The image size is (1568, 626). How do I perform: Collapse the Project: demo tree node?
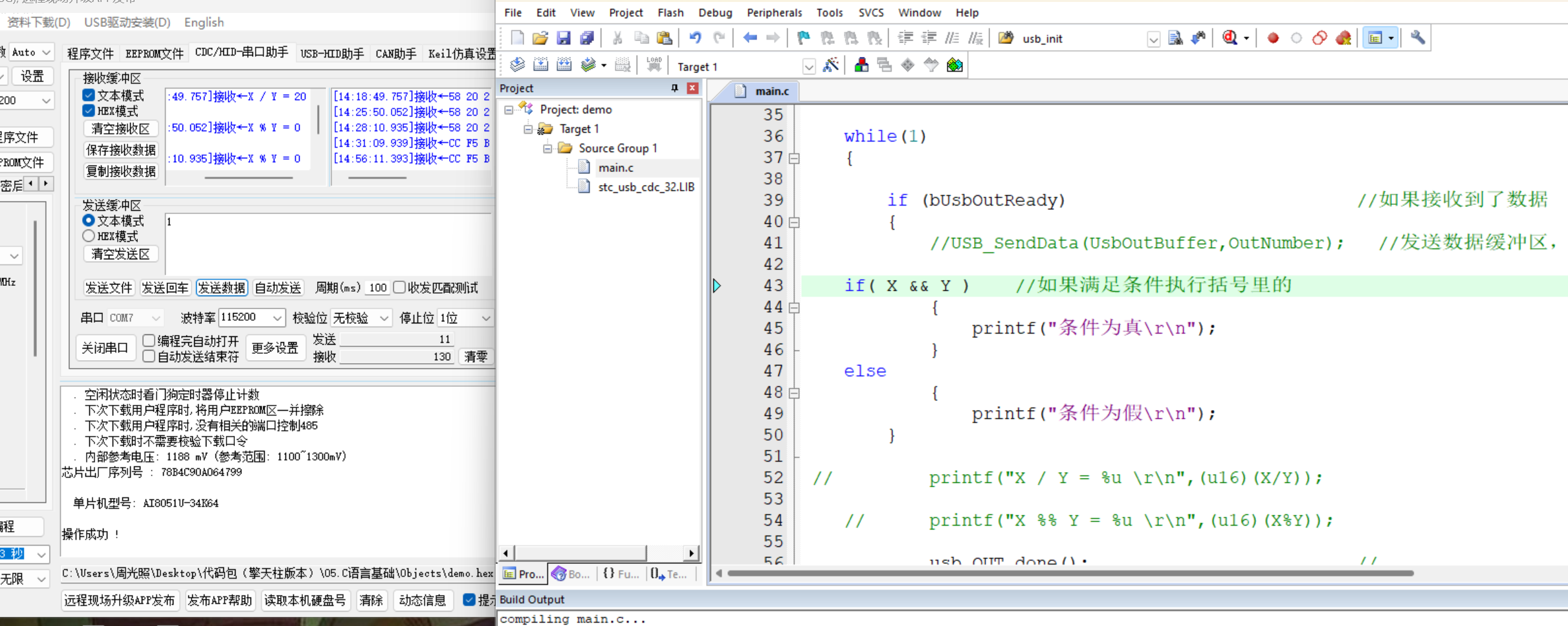509,109
